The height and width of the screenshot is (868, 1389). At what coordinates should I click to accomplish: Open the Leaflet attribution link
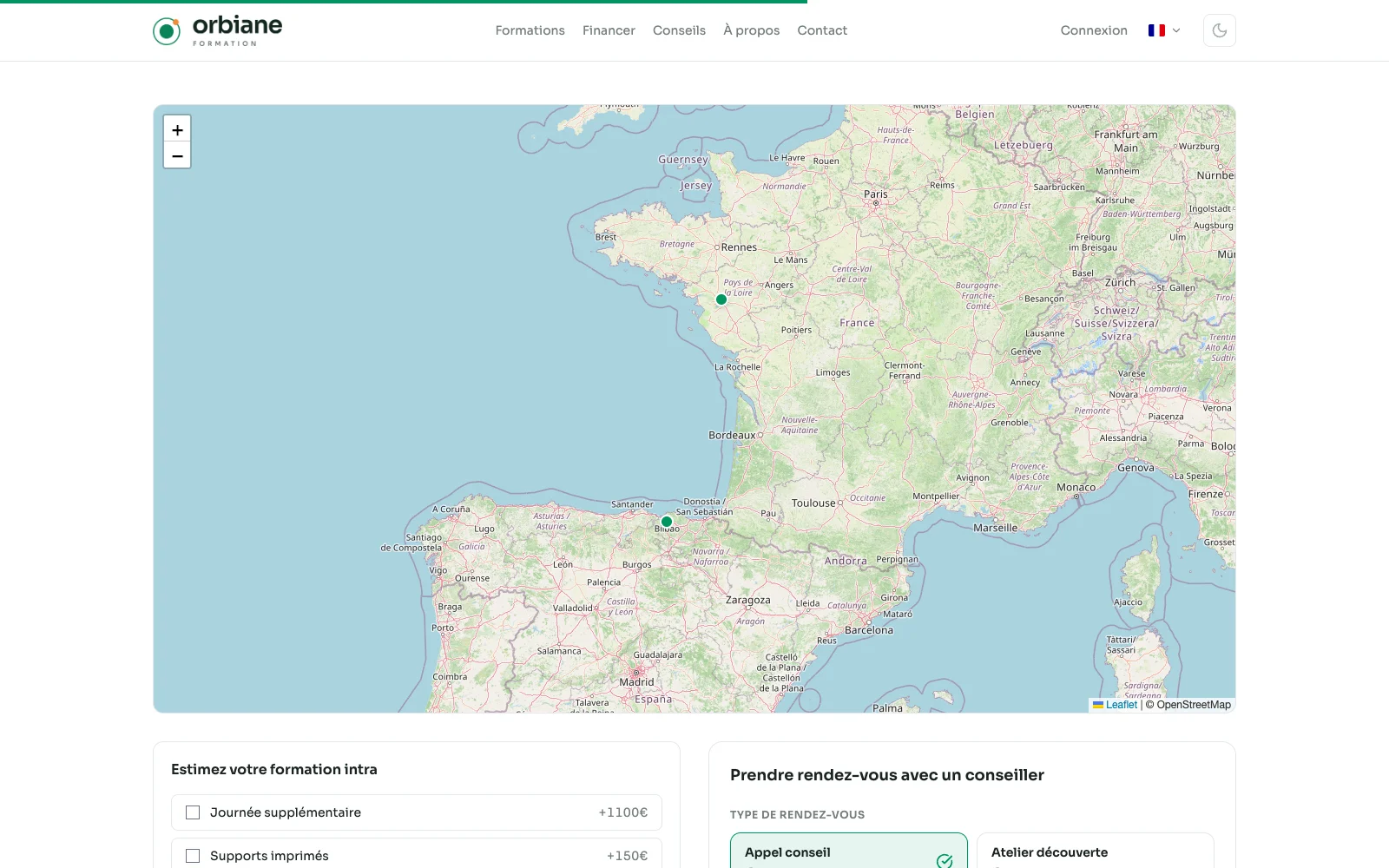click(1115, 705)
